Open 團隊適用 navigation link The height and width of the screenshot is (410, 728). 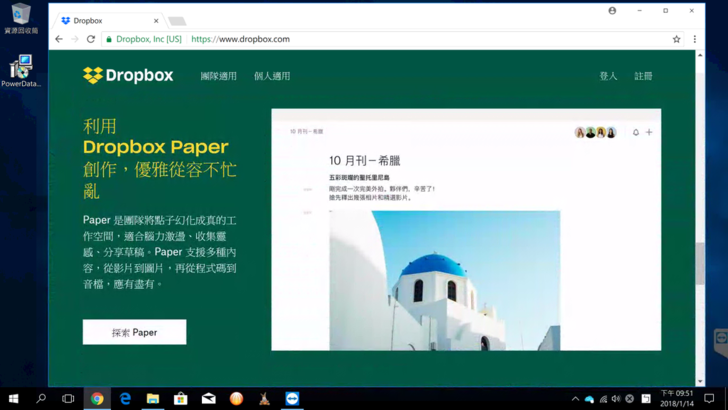[219, 76]
